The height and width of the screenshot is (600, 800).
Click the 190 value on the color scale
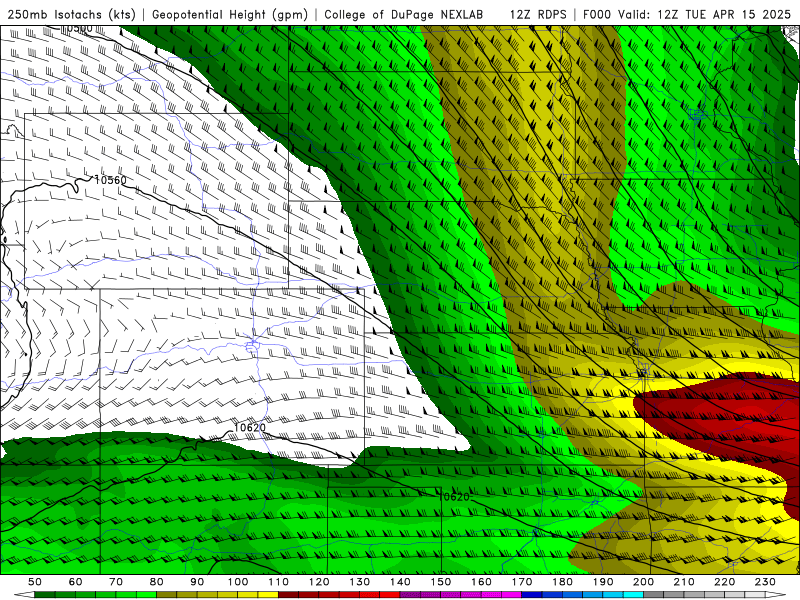click(x=603, y=582)
